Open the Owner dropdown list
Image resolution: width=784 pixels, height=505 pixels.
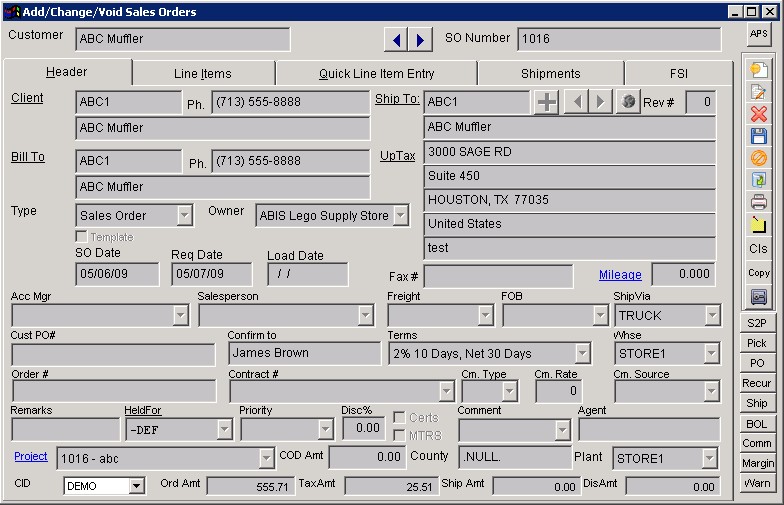coord(400,215)
